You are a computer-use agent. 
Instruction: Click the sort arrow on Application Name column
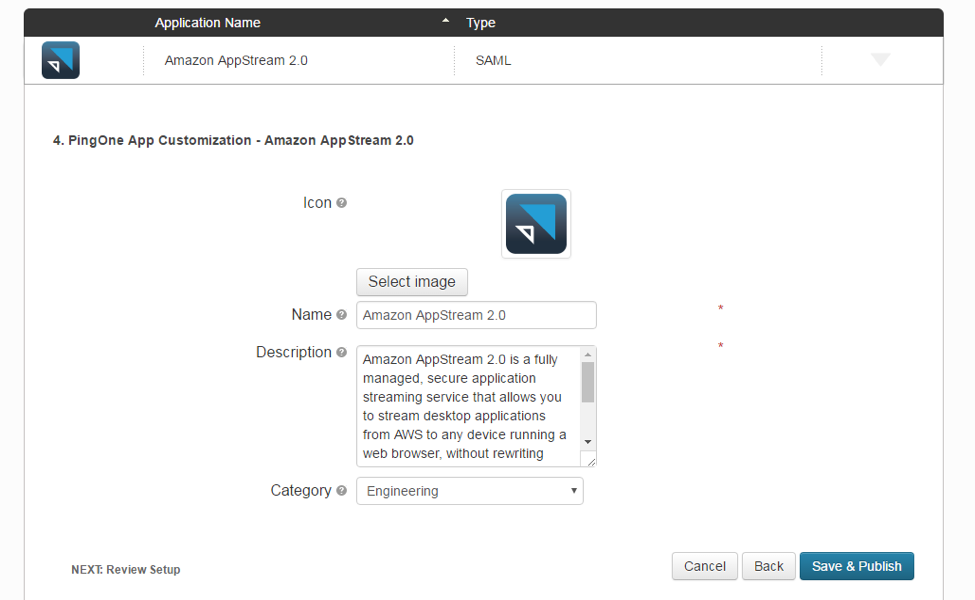[x=446, y=22]
